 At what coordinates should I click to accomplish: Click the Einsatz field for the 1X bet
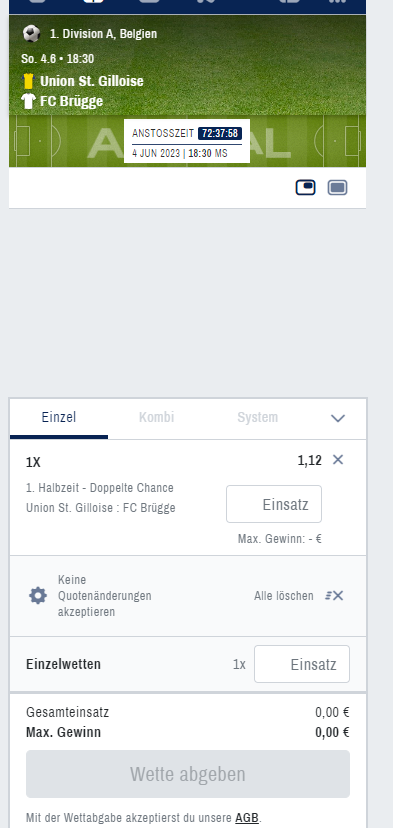pyautogui.click(x=274, y=504)
